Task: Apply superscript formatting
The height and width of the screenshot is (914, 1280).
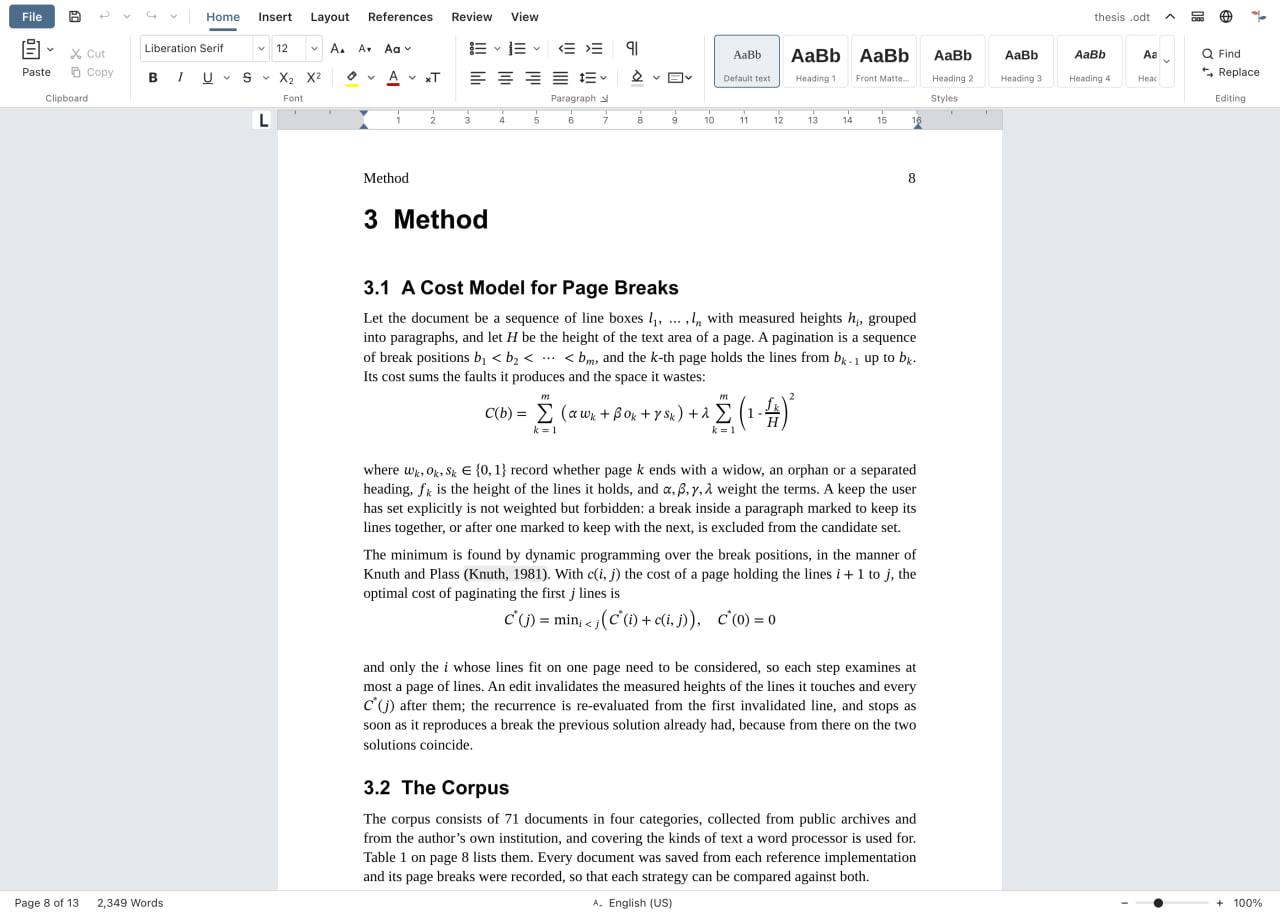Action: [314, 77]
